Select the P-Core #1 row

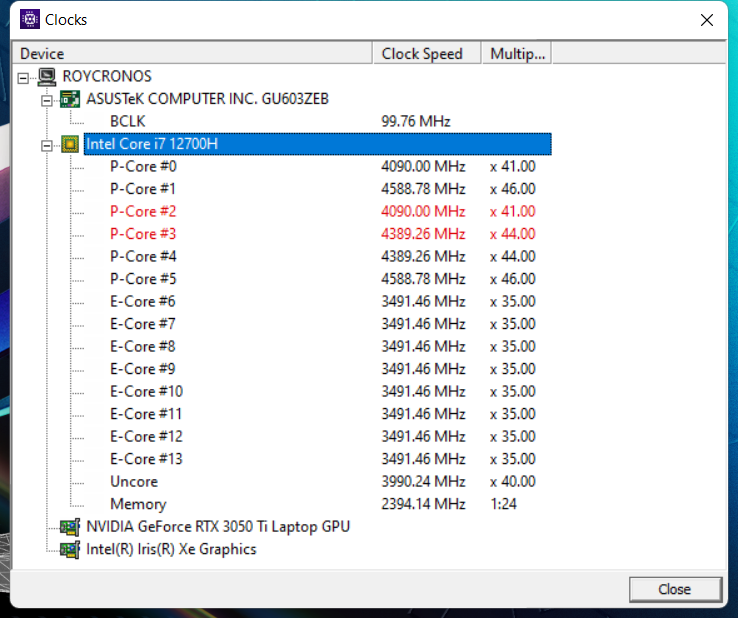pos(143,189)
